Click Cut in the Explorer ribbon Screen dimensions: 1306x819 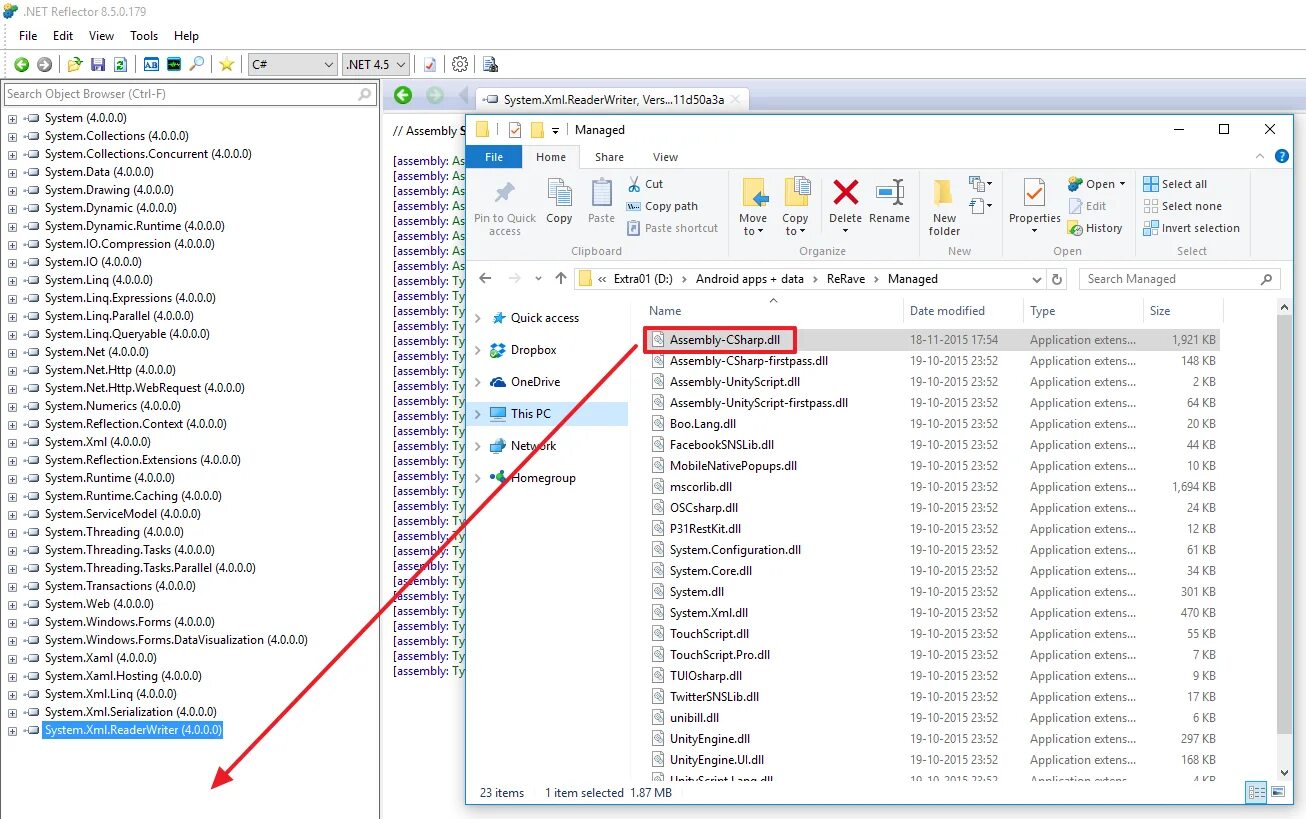pos(645,184)
